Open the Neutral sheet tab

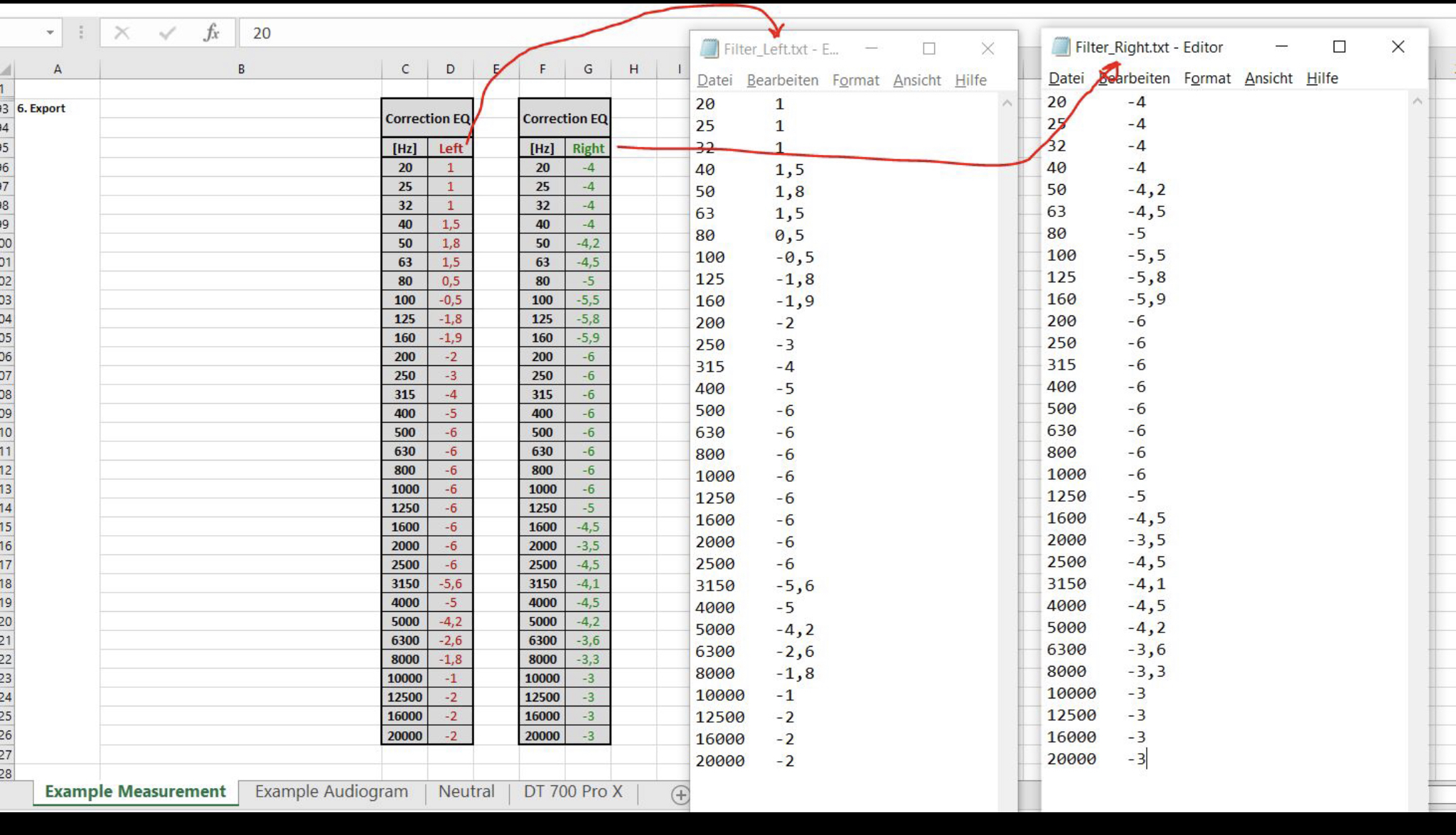(466, 792)
